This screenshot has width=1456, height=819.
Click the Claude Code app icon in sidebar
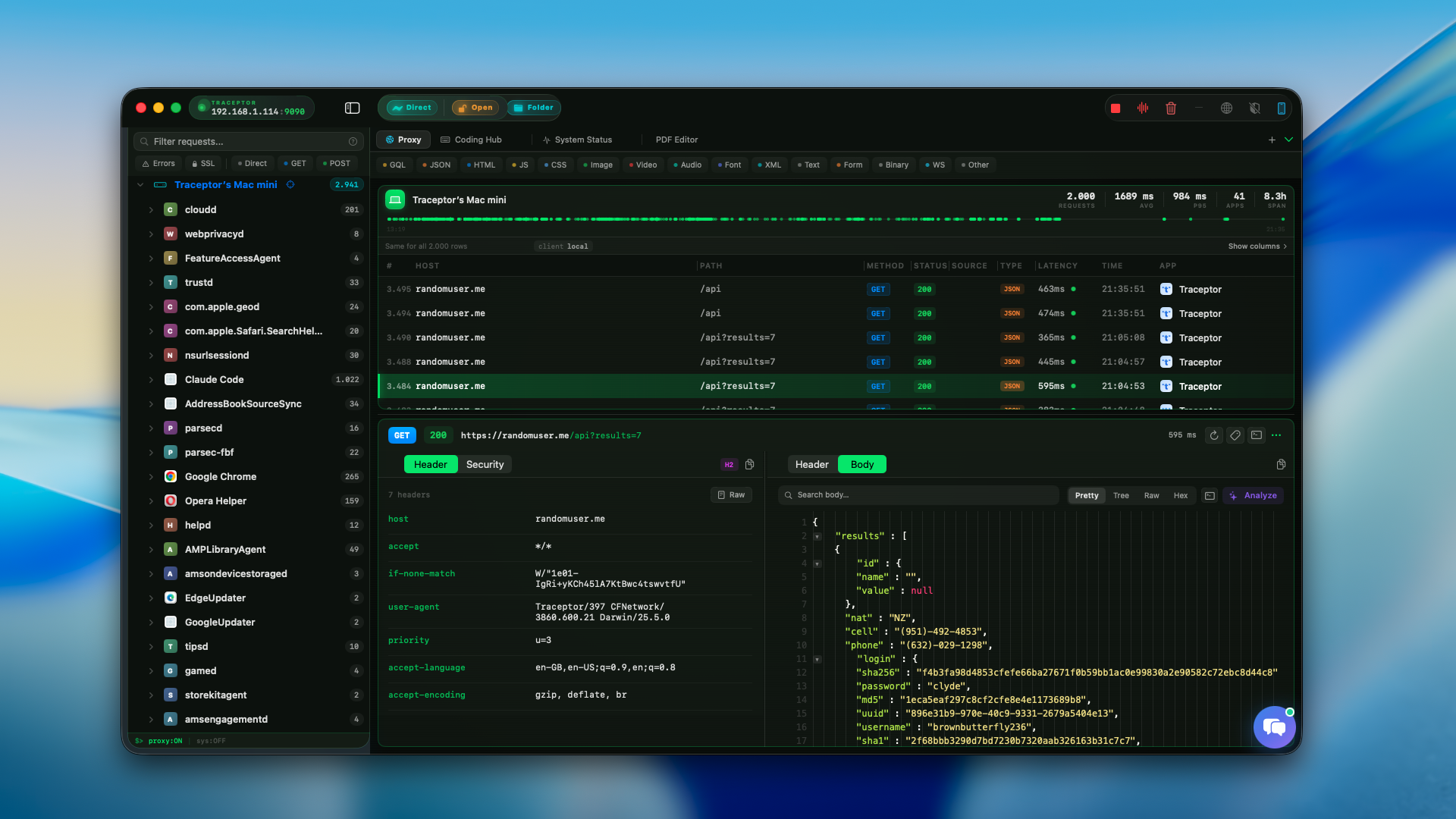click(x=171, y=380)
